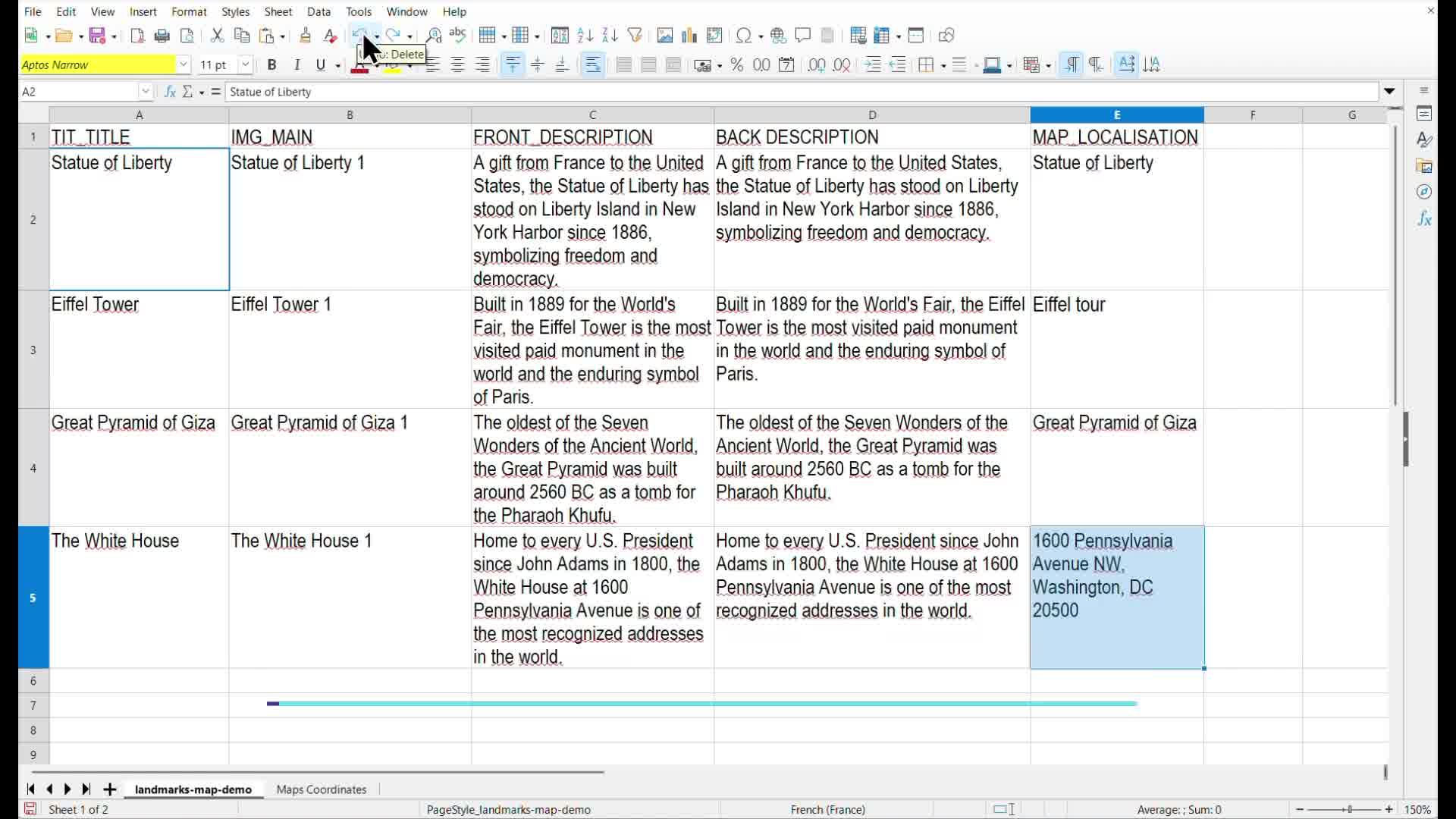Open the Sheet menu
The height and width of the screenshot is (819, 1456).
pyautogui.click(x=278, y=11)
